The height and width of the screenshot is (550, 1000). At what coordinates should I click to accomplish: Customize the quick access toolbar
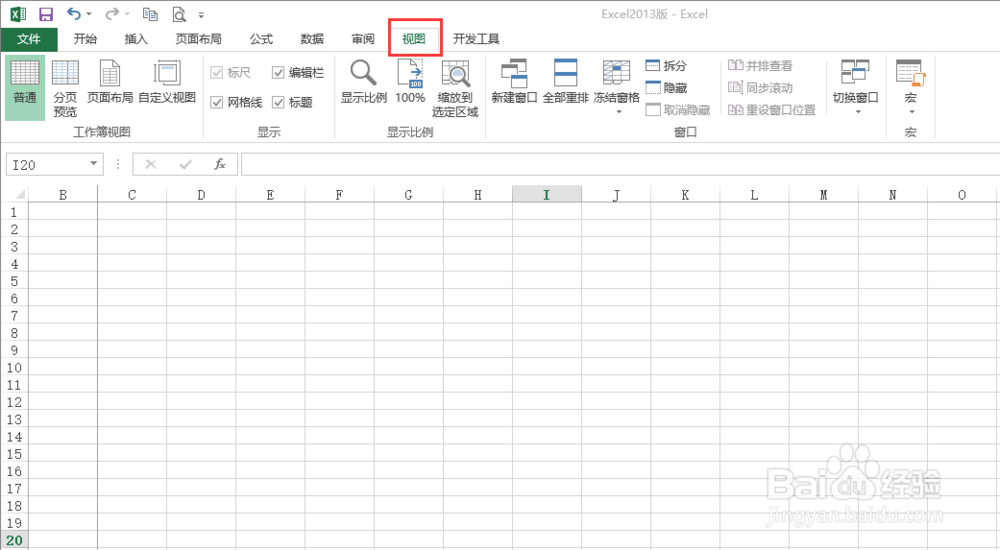coord(201,15)
